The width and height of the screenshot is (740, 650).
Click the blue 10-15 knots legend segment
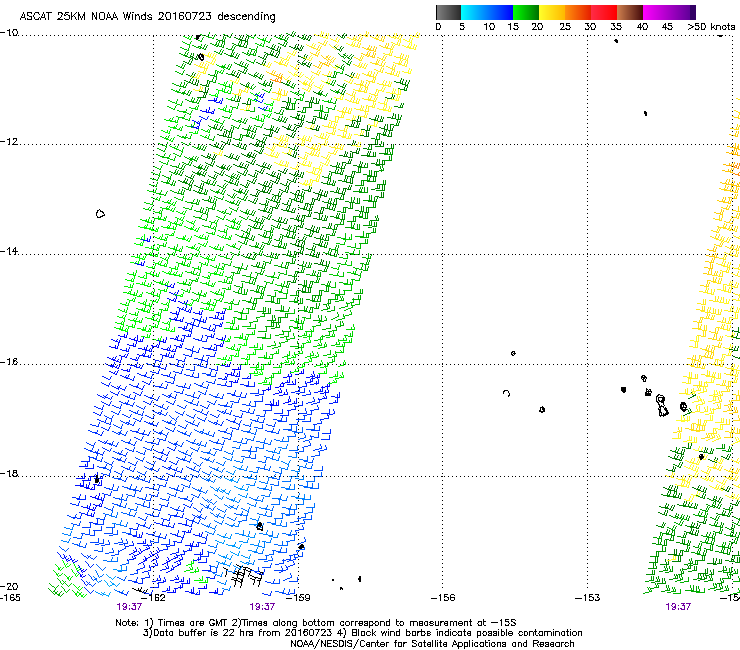[500, 12]
